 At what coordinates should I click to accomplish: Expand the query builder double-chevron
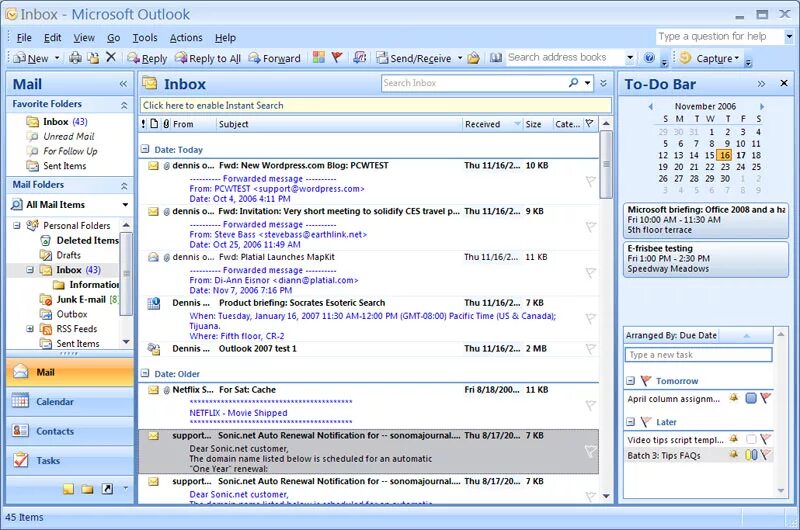tap(604, 83)
